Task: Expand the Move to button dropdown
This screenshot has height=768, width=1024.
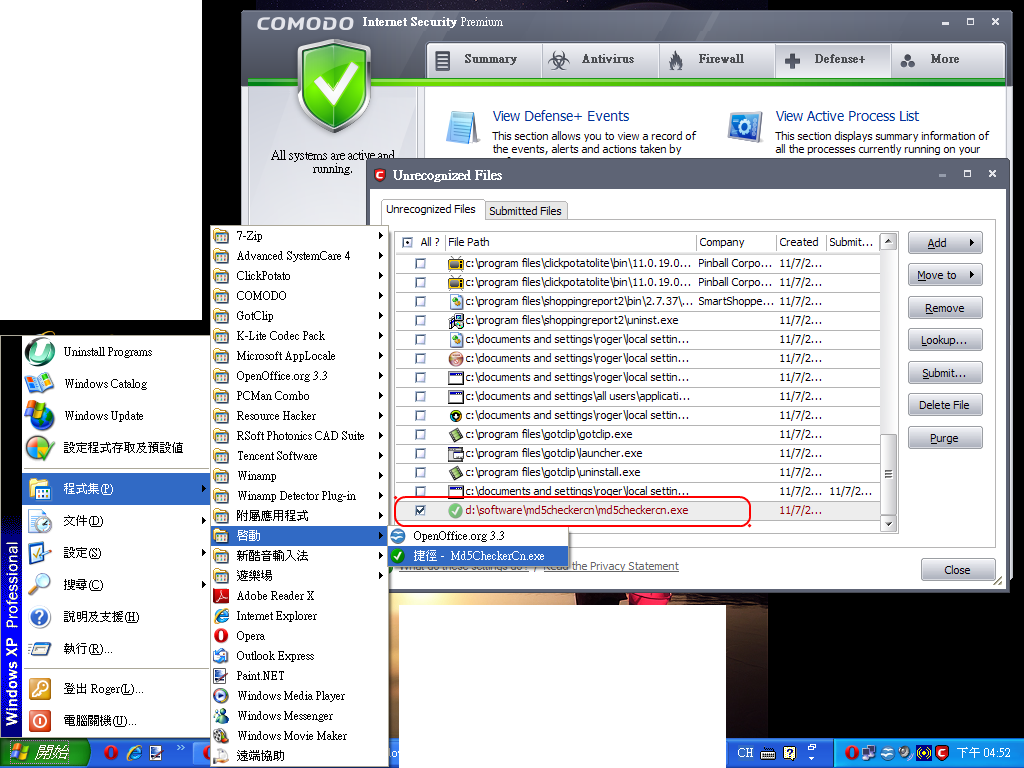Action: [972, 275]
